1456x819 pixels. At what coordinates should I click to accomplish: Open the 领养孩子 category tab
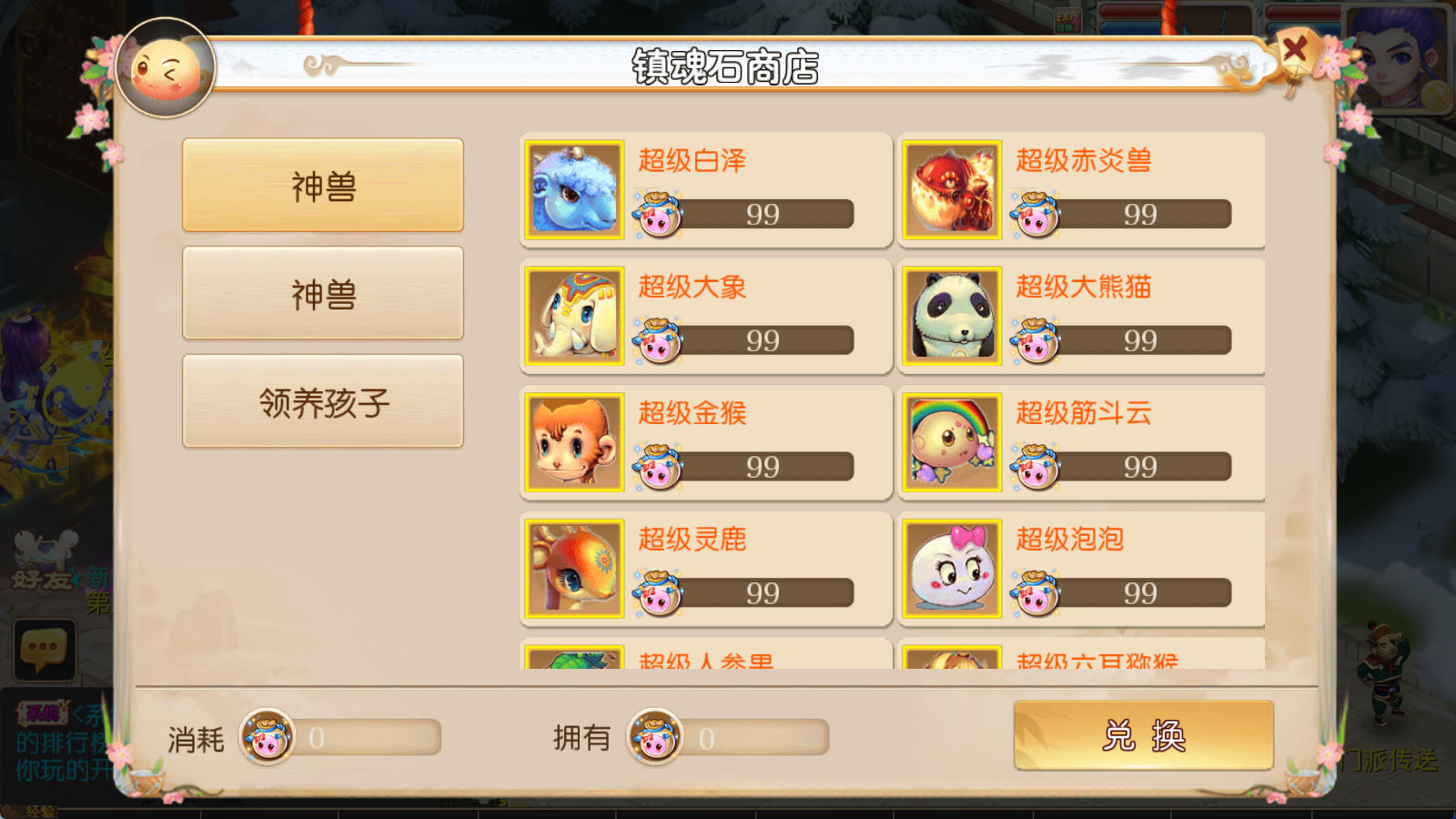coord(323,401)
